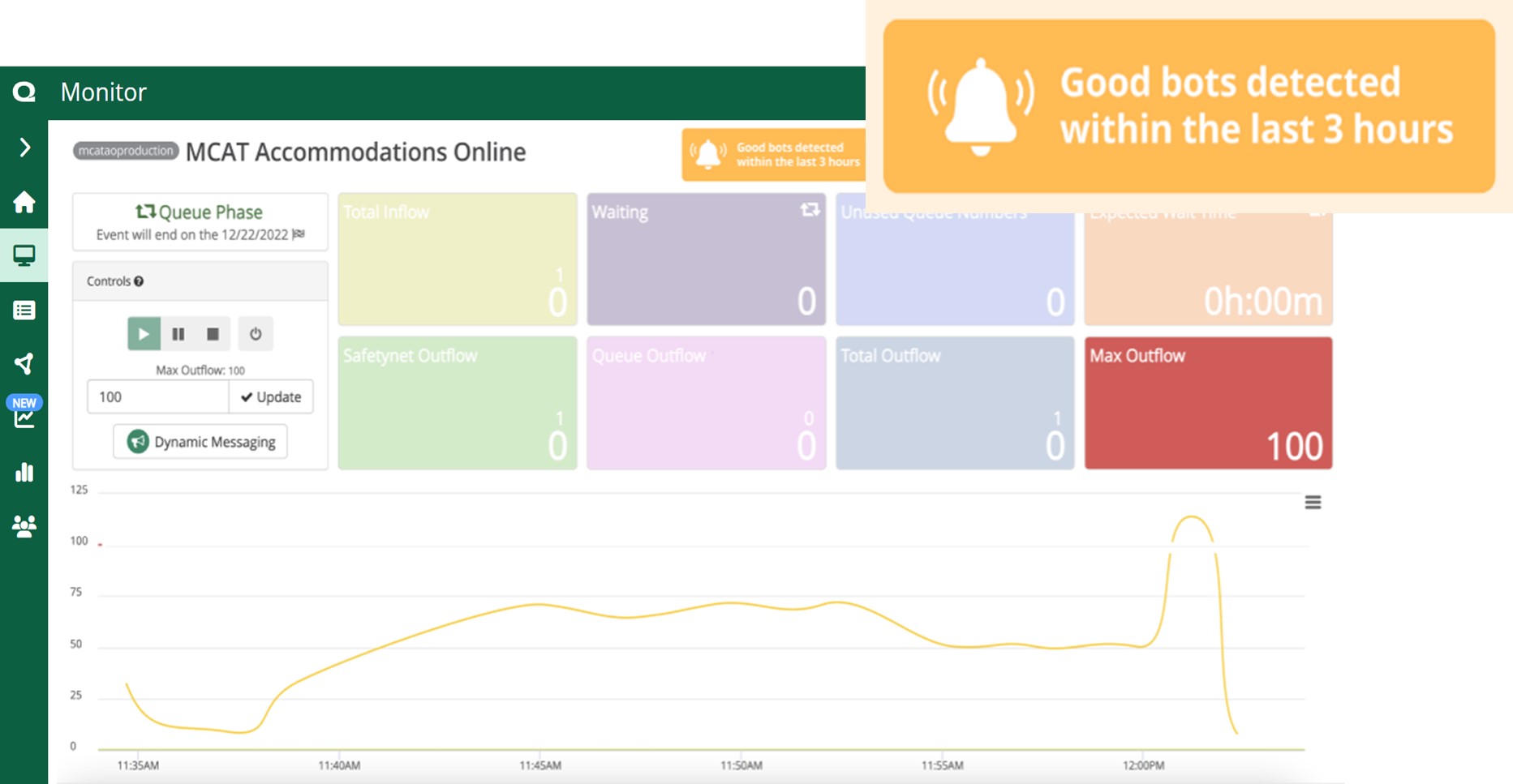Click the Queue Phase cycle arrows icon
This screenshot has height=784, width=1513.
[145, 212]
